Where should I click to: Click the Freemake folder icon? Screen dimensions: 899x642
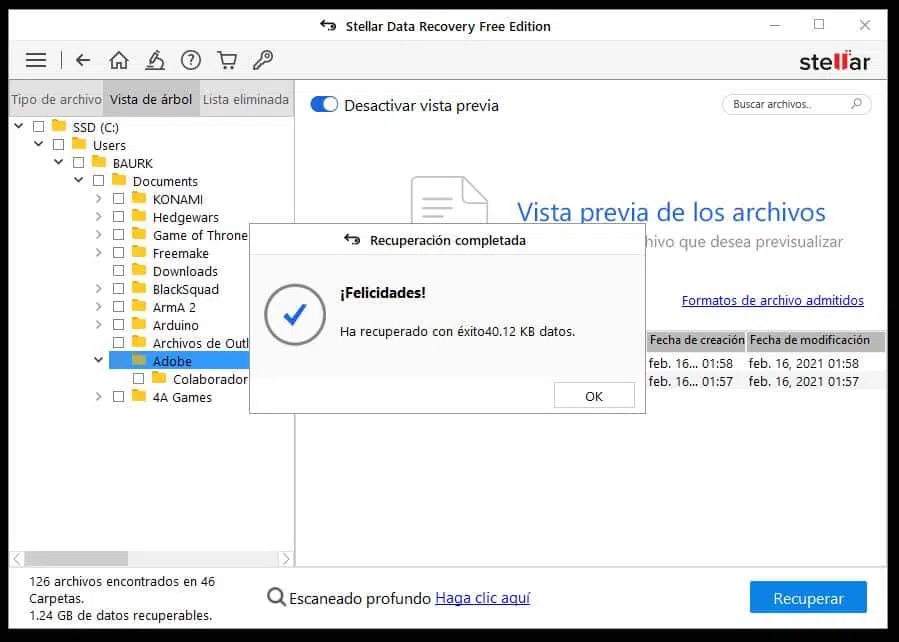(139, 252)
